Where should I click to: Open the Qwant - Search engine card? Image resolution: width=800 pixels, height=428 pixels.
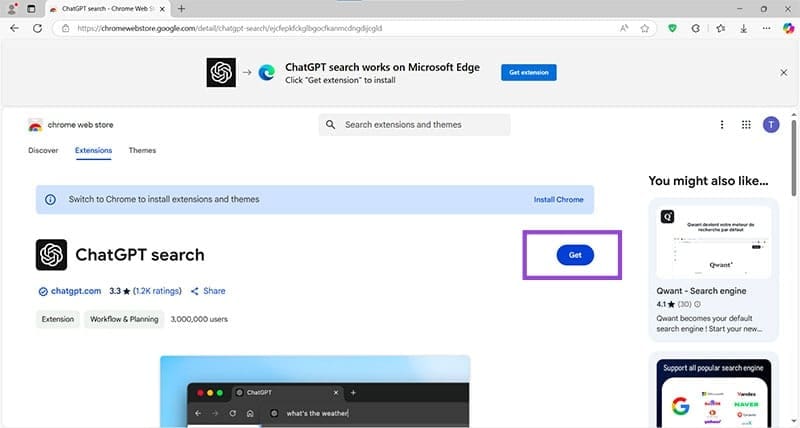[x=713, y=270]
